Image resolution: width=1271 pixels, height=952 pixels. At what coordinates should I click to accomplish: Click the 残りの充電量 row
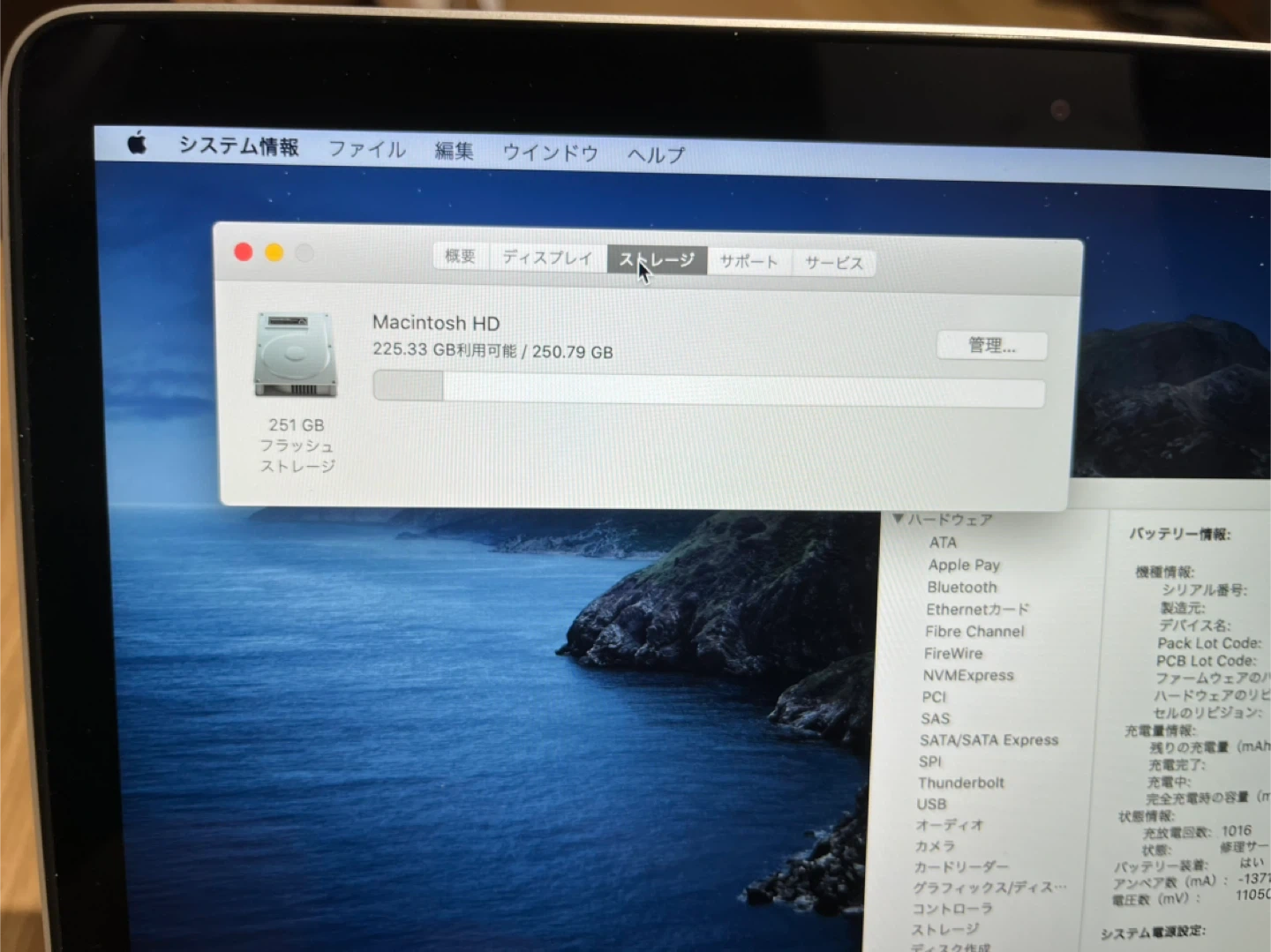tap(1209, 747)
